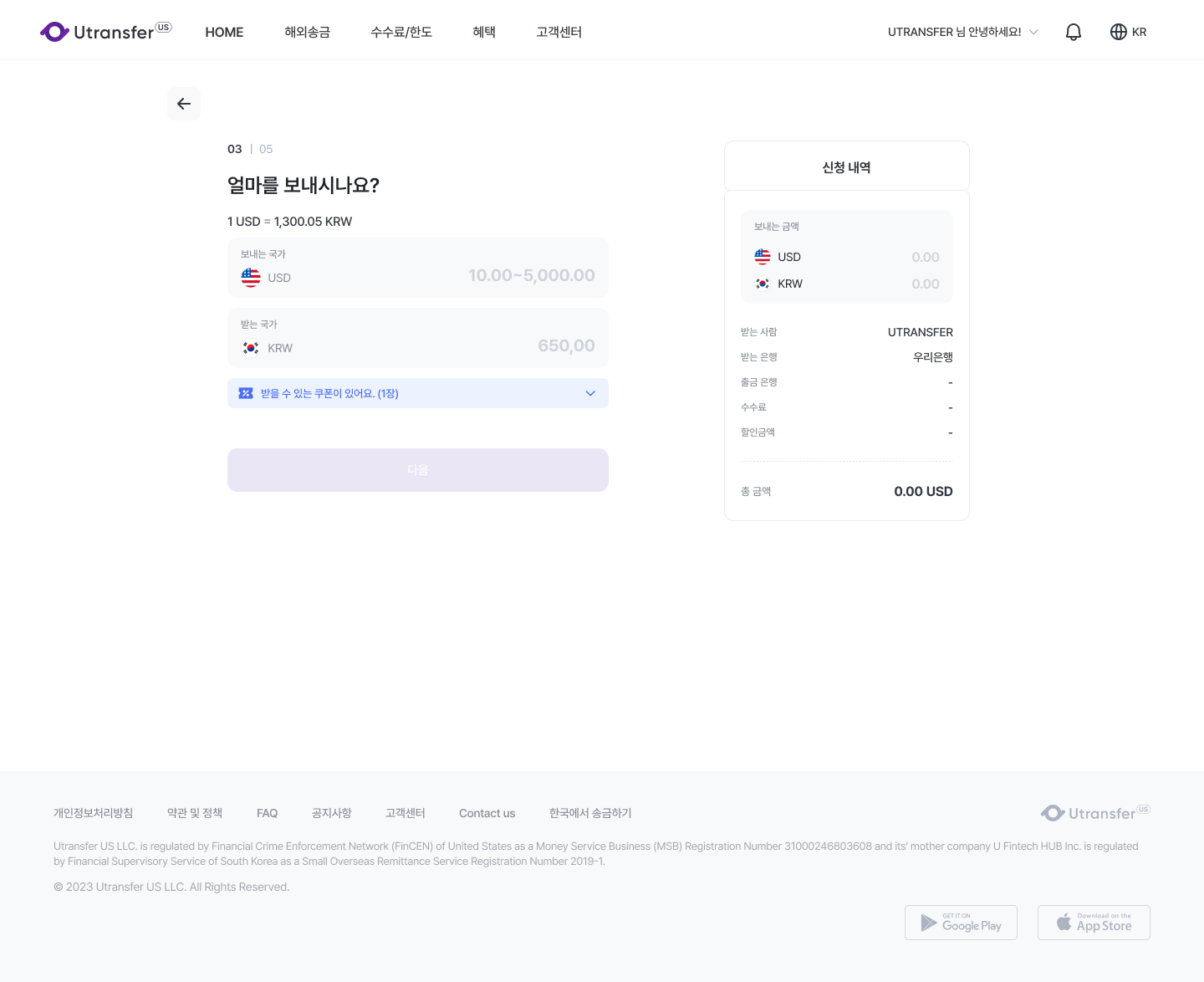Open the 고객센터 header menu
Viewport: 1204px width, 982px height.
click(559, 32)
